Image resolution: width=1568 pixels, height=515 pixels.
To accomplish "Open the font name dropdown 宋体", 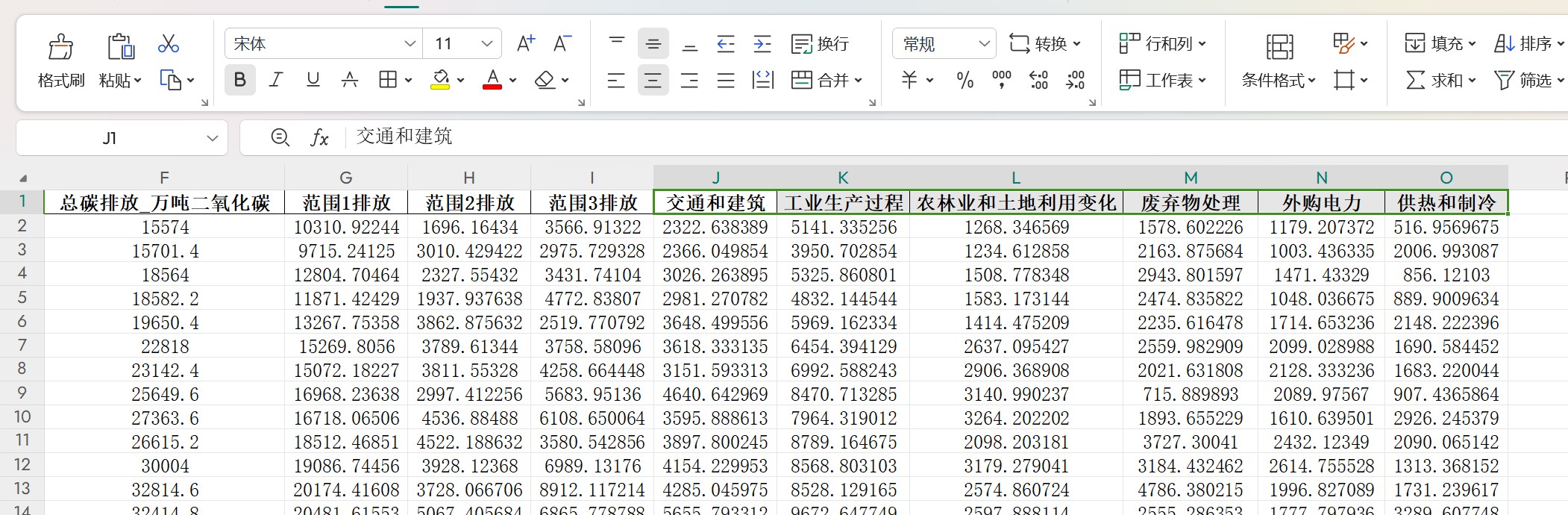I will pos(410,44).
